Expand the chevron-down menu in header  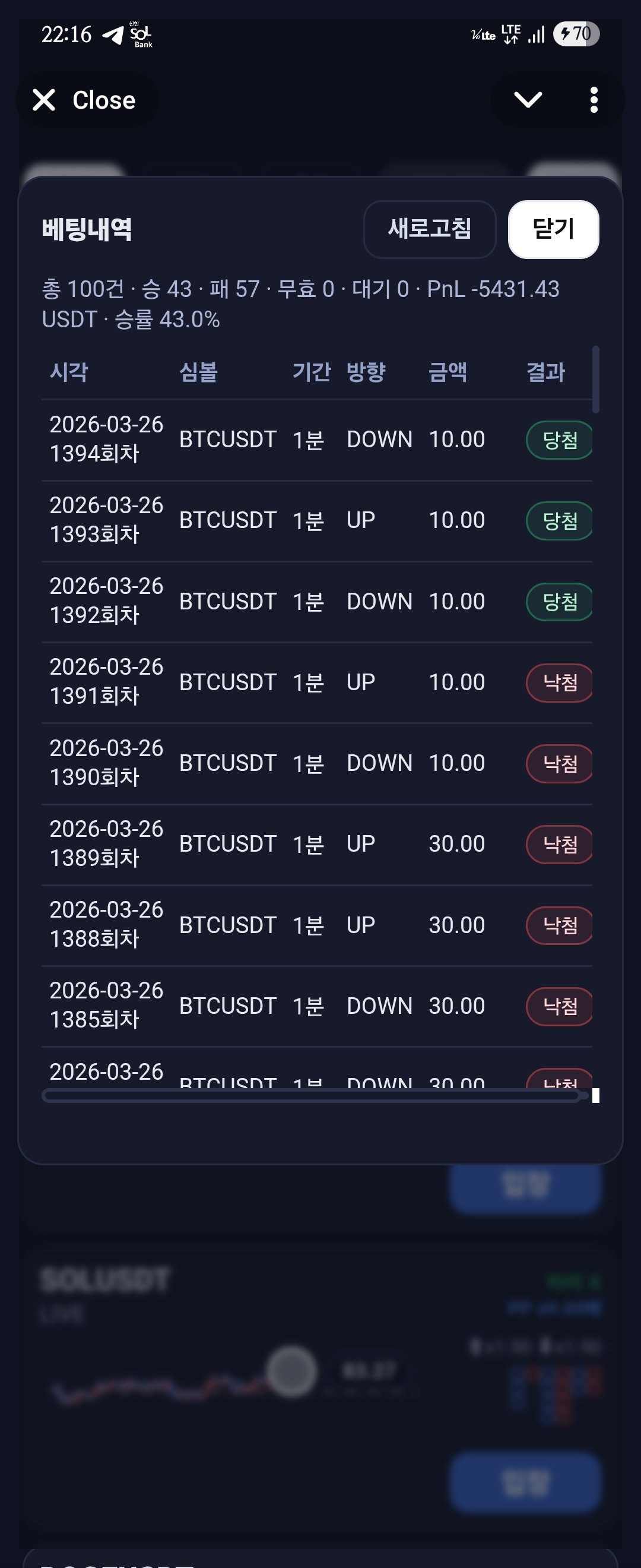pos(527,100)
